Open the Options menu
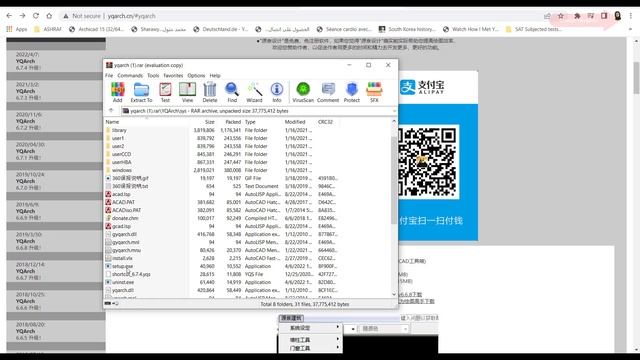Viewport: 640px width, 360px height. (x=196, y=76)
